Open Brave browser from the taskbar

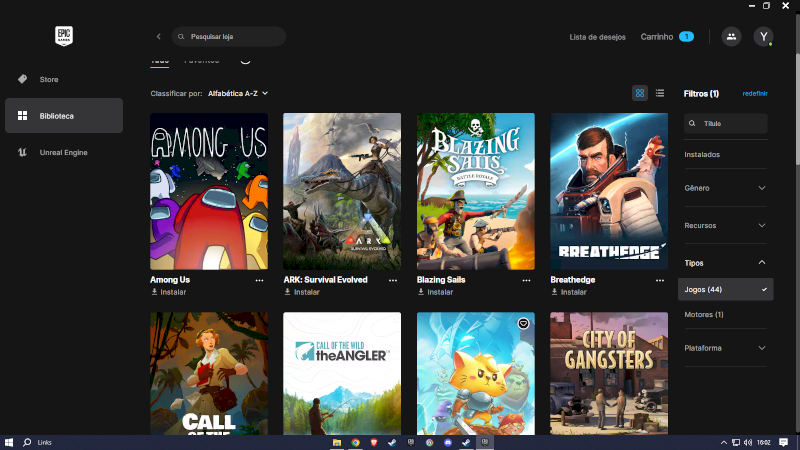click(374, 442)
